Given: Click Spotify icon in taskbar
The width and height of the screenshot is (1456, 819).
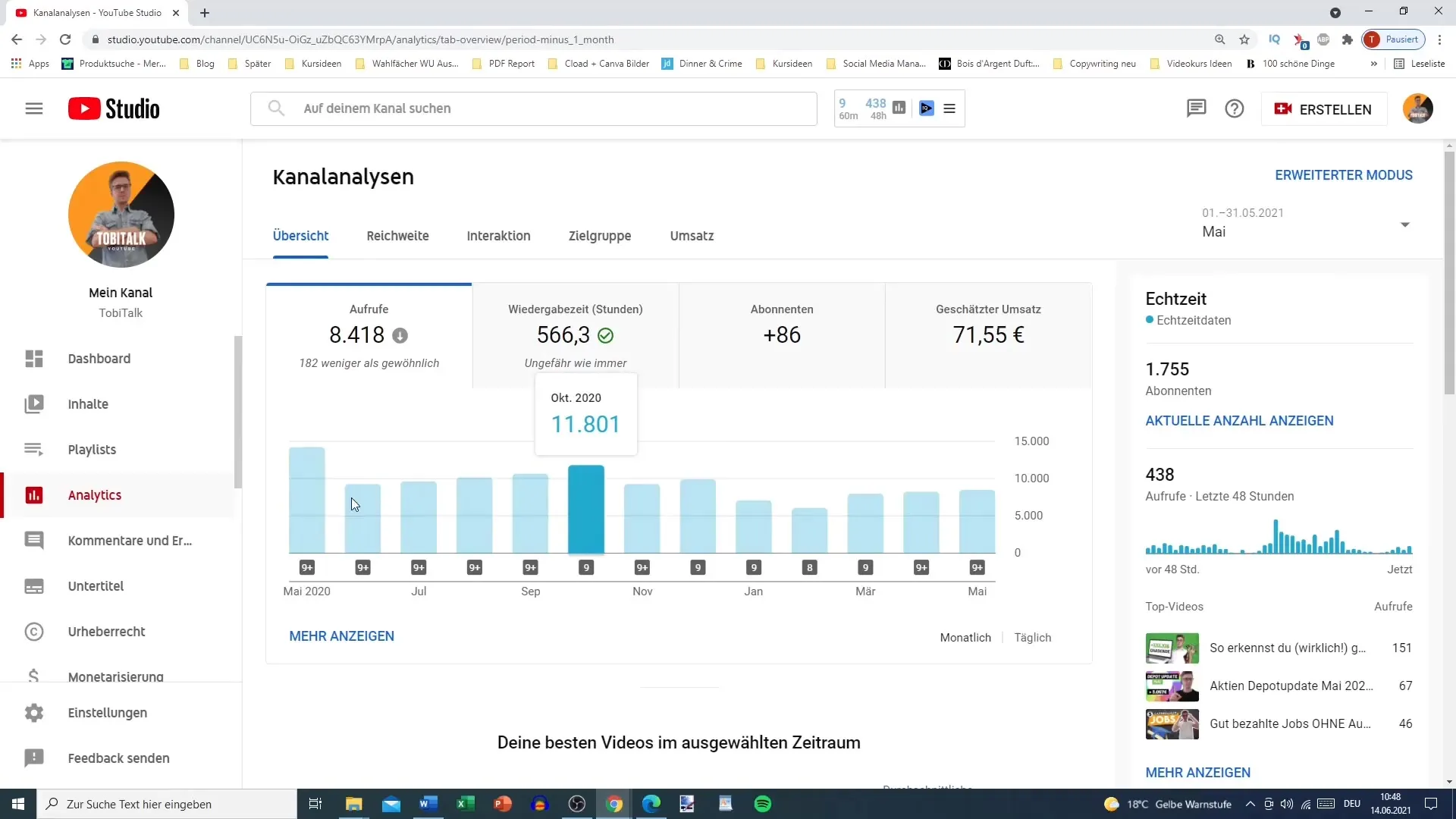Looking at the screenshot, I should coord(764,803).
